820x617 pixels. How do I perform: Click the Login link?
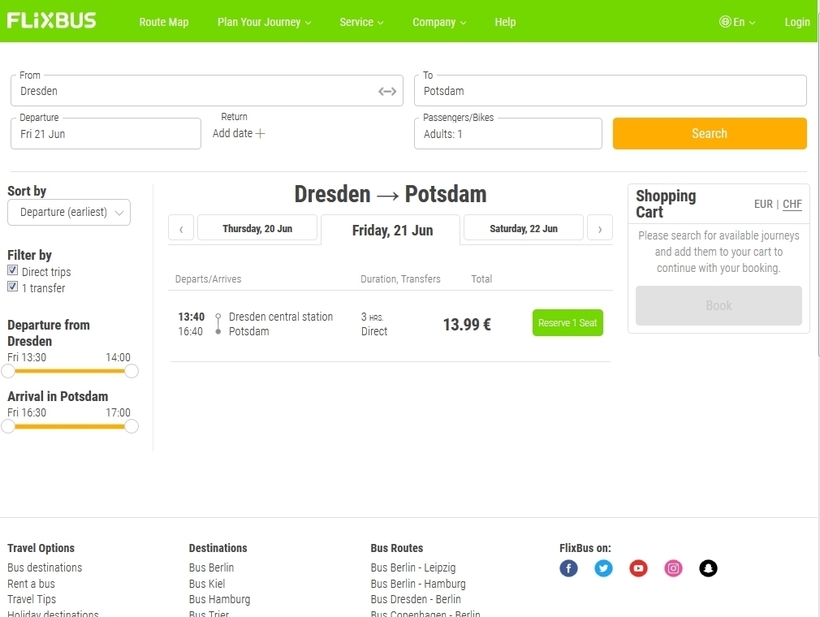click(797, 22)
